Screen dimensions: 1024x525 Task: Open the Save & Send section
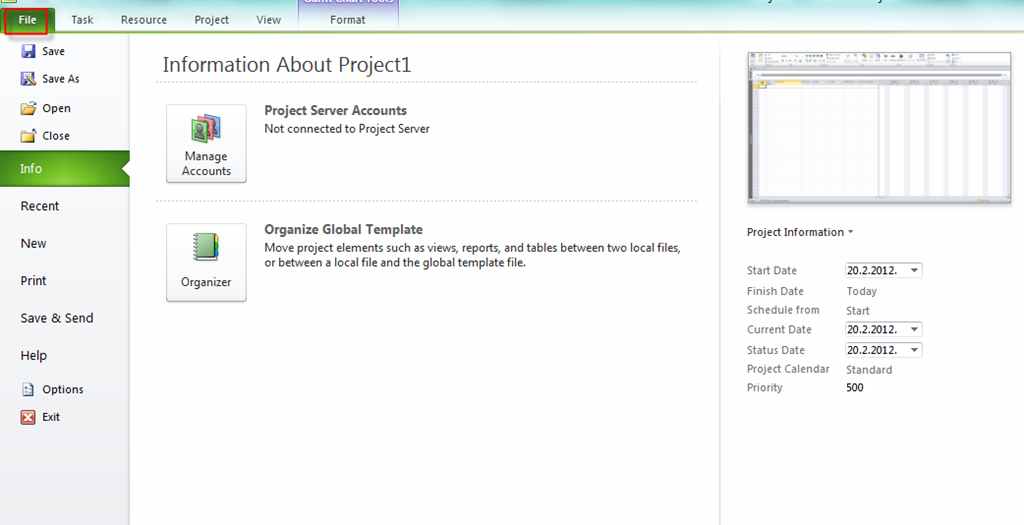(57, 318)
